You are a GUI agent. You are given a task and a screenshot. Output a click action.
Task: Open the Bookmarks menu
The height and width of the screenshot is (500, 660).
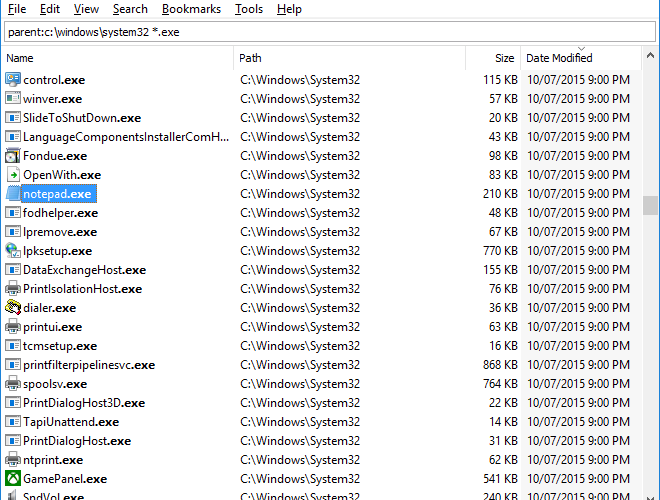[x=192, y=9]
